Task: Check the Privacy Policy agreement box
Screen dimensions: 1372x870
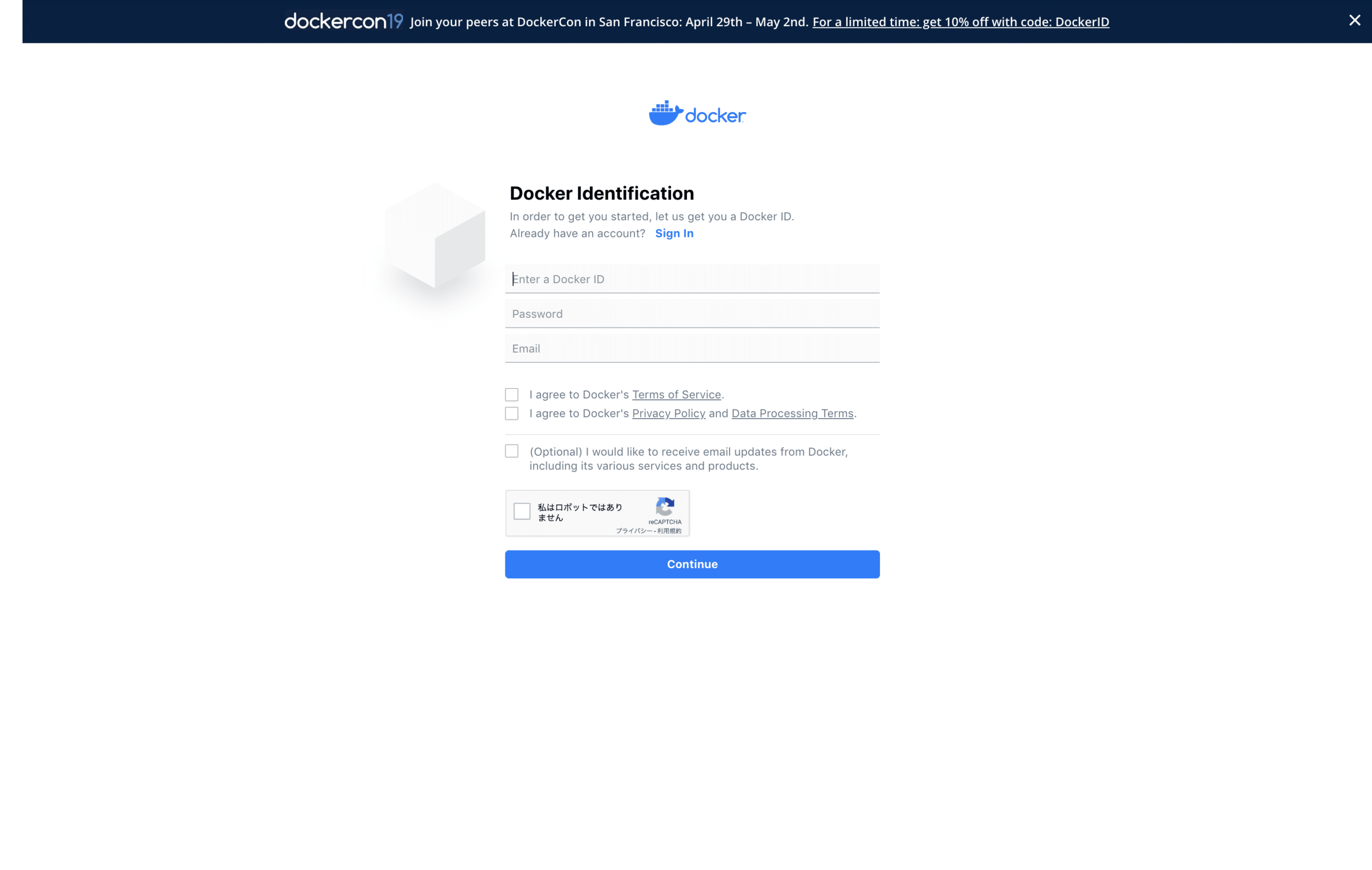Action: 511,413
